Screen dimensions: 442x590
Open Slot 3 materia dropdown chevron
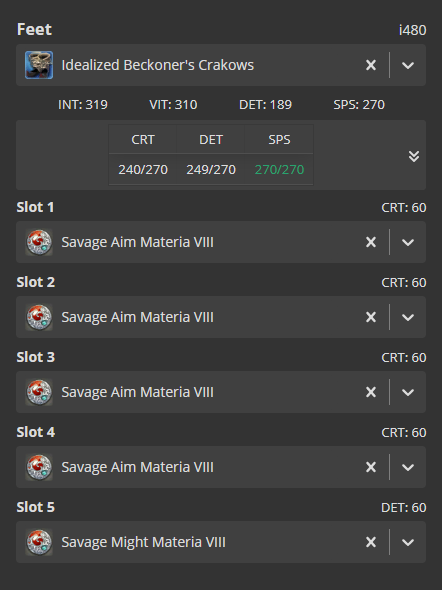[408, 392]
